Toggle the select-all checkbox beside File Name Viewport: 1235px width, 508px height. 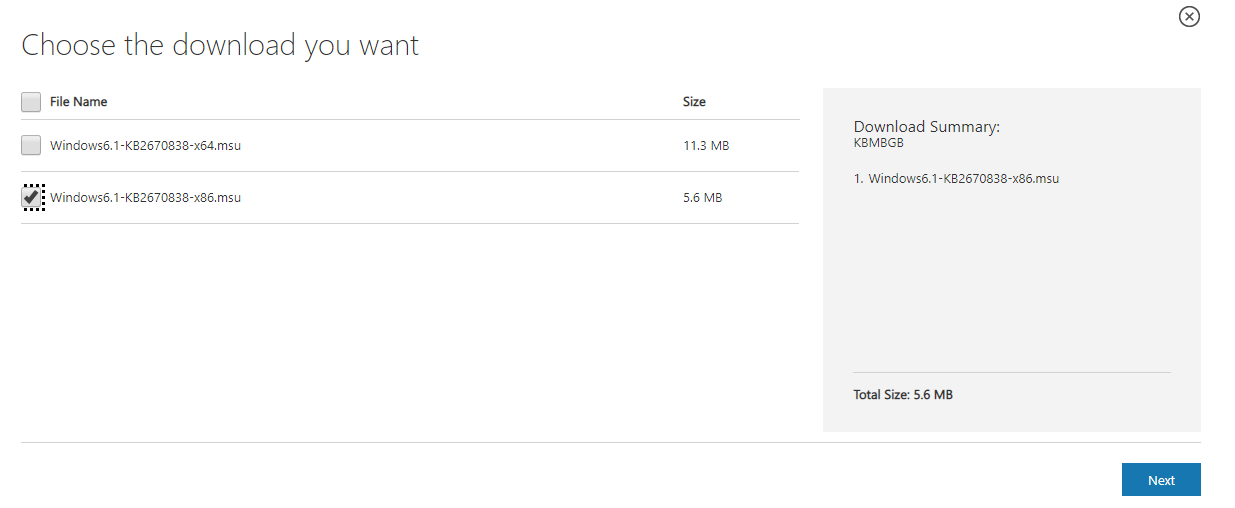(x=31, y=102)
